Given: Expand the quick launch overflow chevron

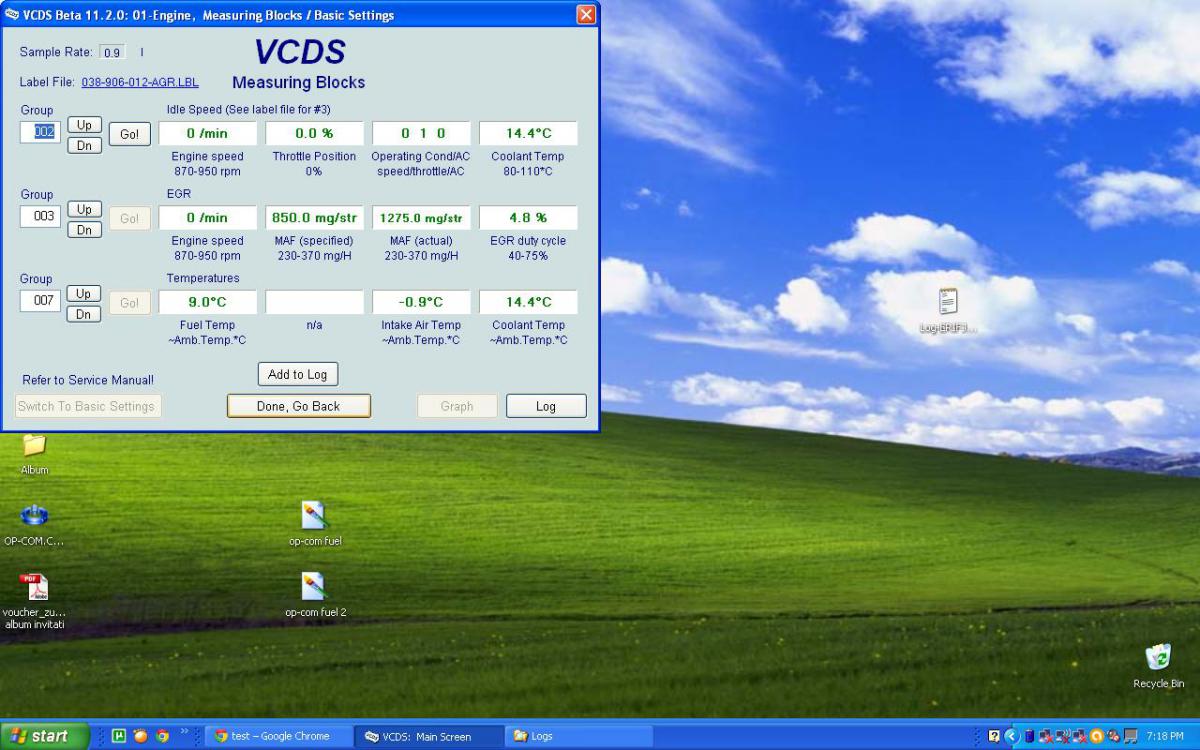Looking at the screenshot, I should click(x=184, y=732).
